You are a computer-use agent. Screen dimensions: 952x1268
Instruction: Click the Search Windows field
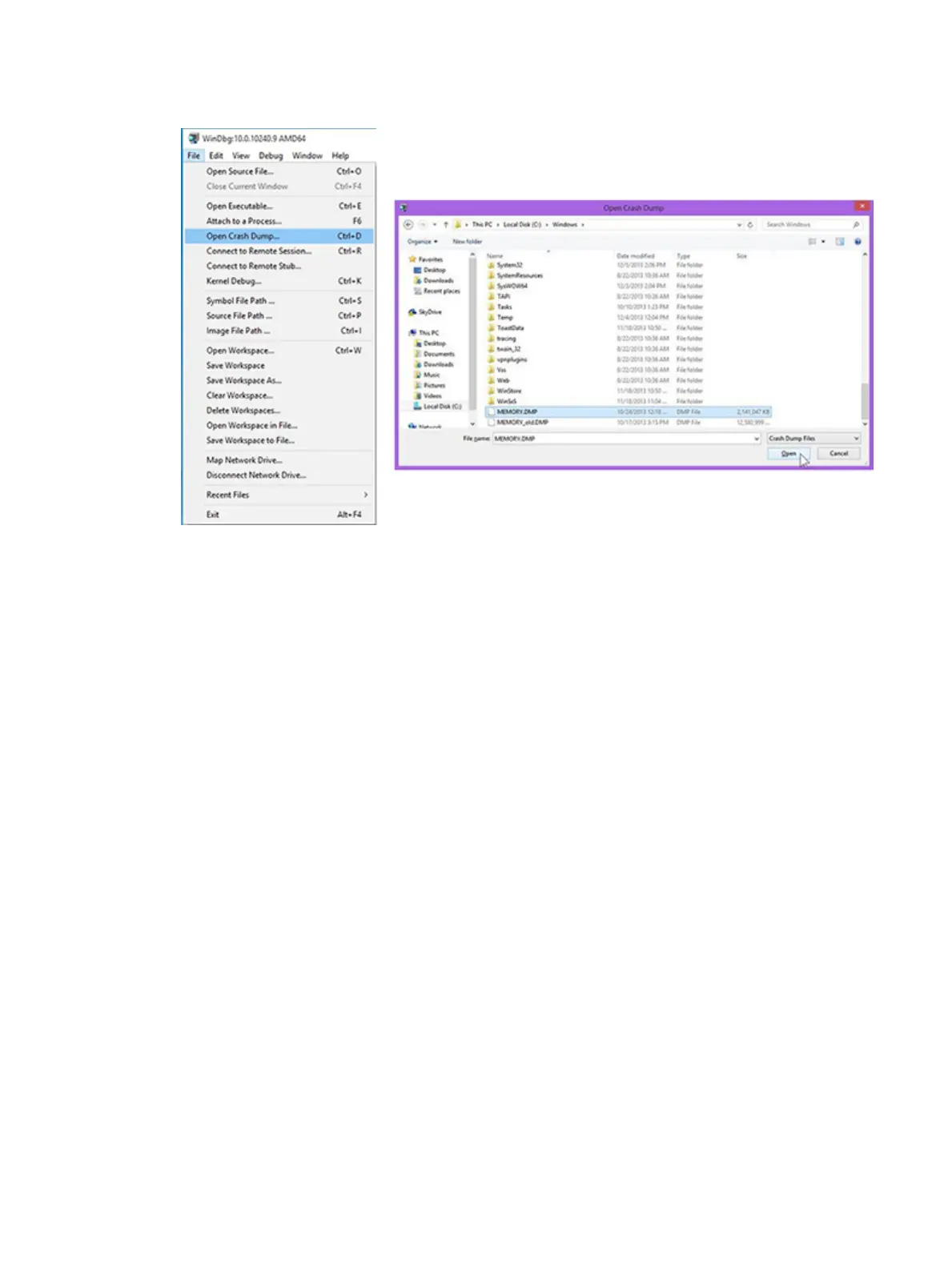point(812,225)
